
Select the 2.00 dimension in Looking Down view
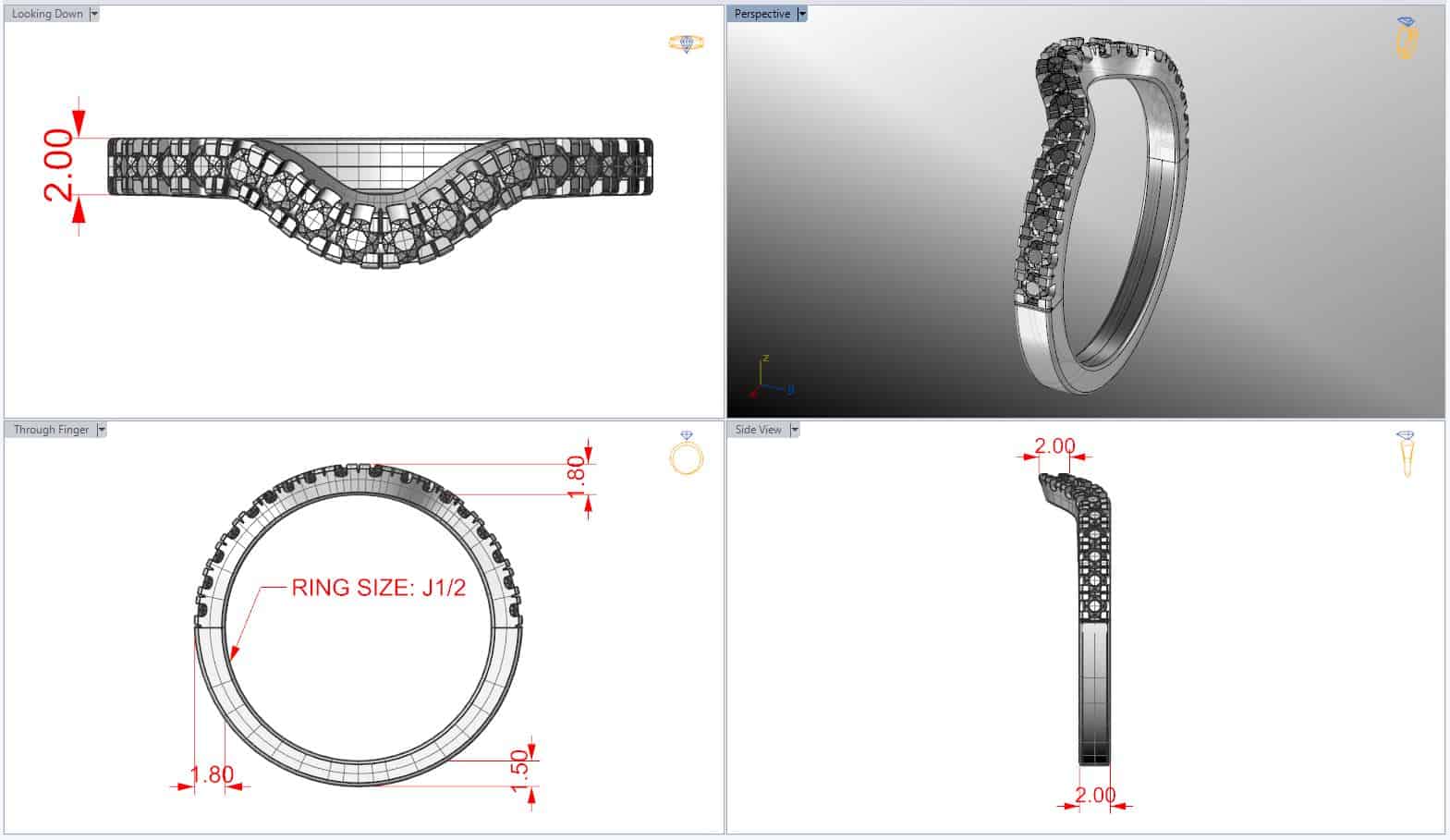tap(57, 164)
